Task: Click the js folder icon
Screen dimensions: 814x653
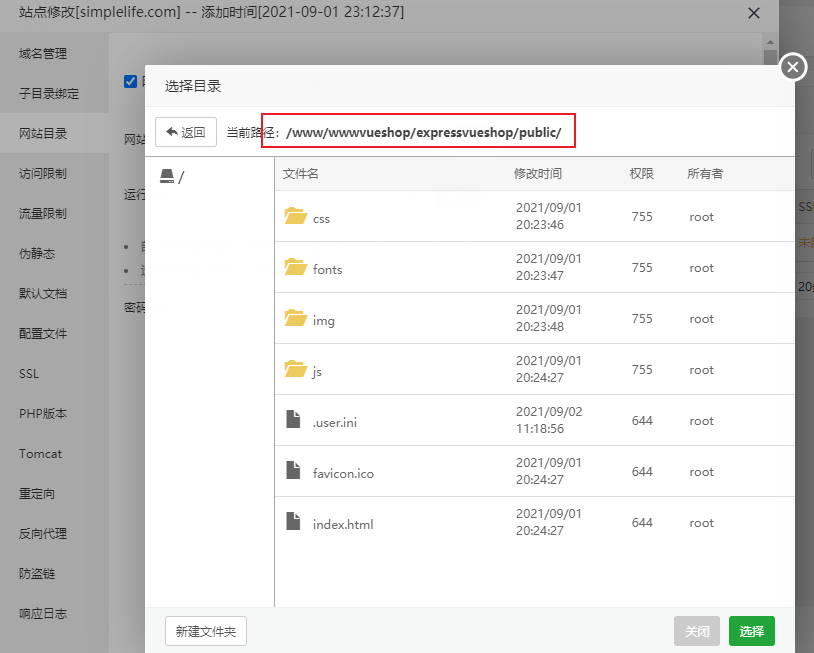Action: (296, 369)
